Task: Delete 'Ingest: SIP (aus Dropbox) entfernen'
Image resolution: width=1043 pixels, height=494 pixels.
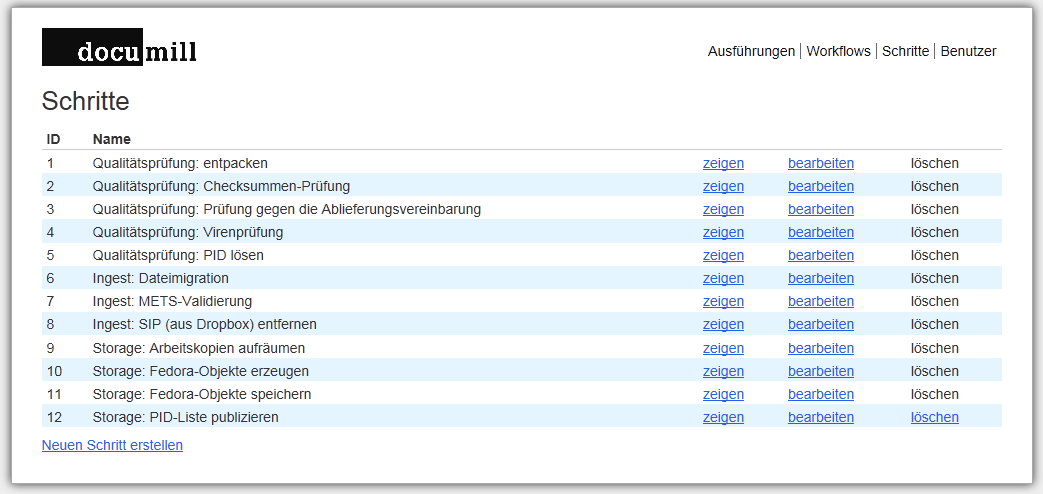Action: [x=934, y=324]
